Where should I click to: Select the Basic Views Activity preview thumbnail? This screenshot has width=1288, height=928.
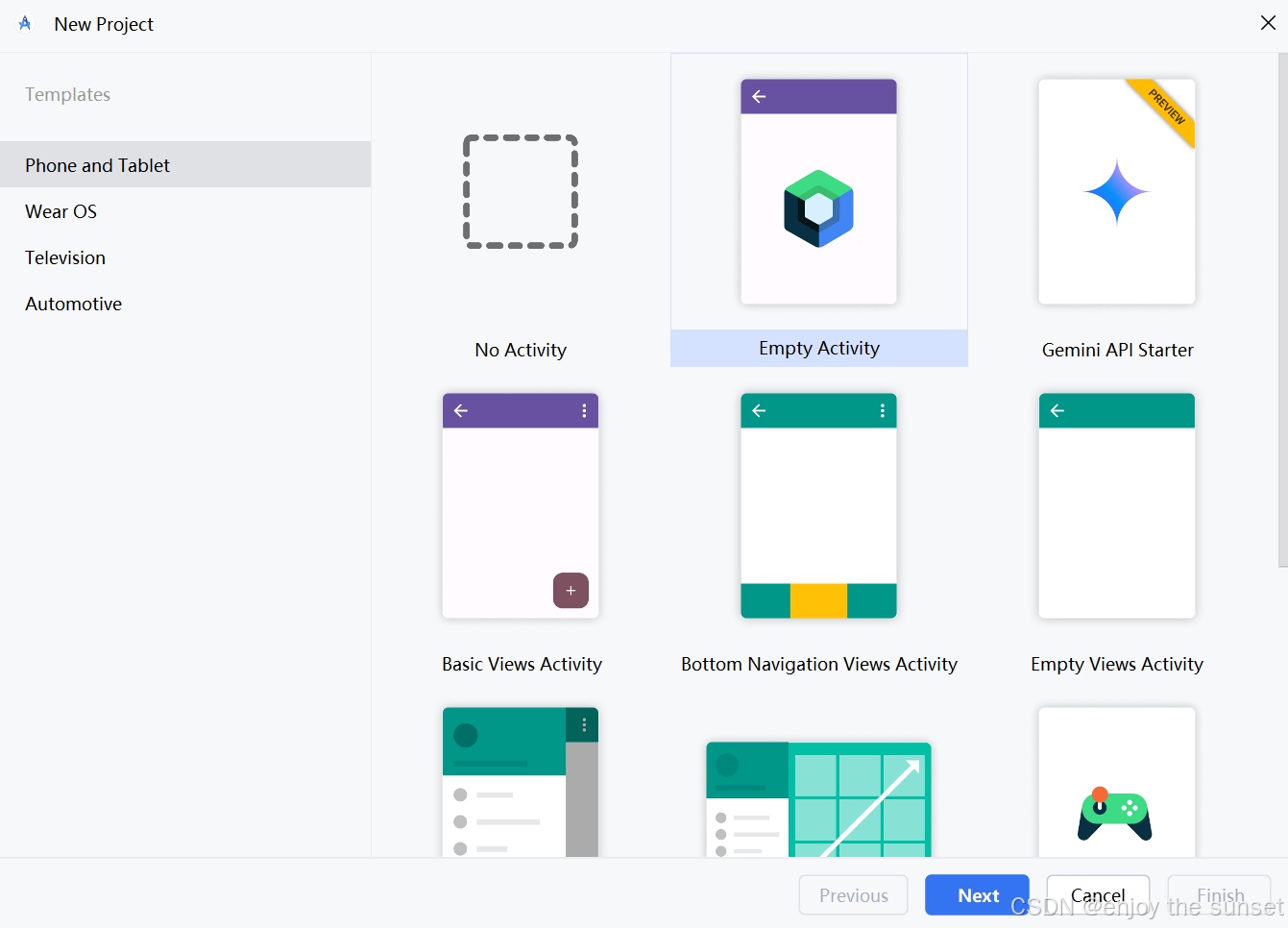point(521,505)
